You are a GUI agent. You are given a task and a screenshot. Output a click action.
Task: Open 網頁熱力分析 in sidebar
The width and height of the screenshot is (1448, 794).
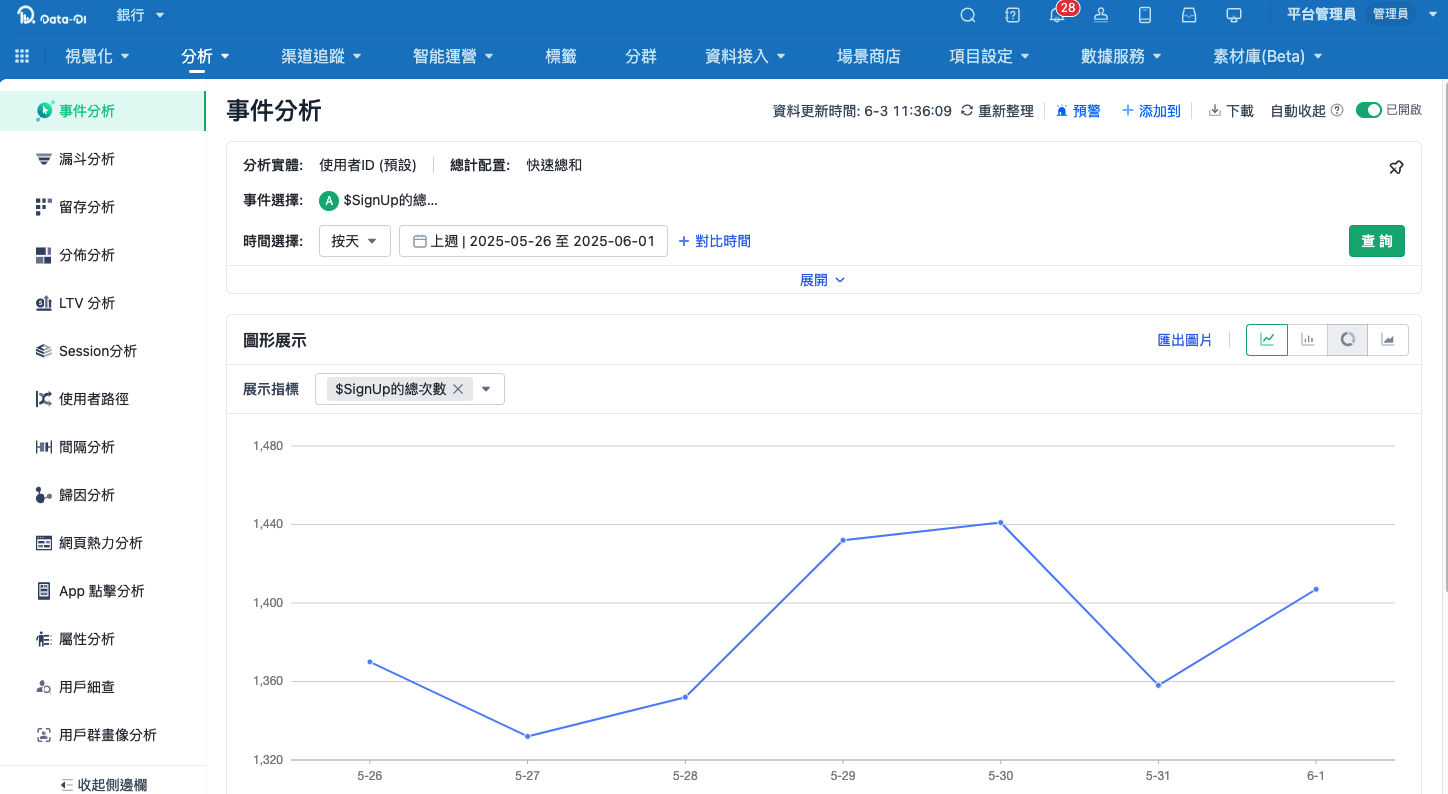[103, 543]
